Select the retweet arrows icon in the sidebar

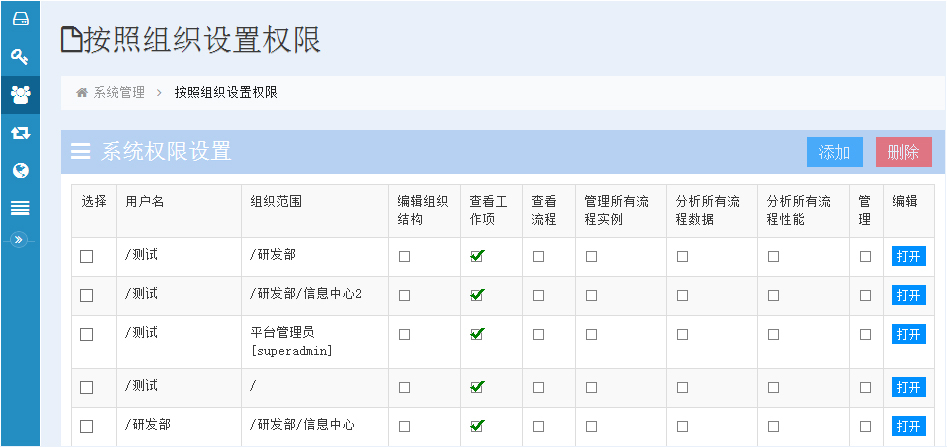click(21, 133)
